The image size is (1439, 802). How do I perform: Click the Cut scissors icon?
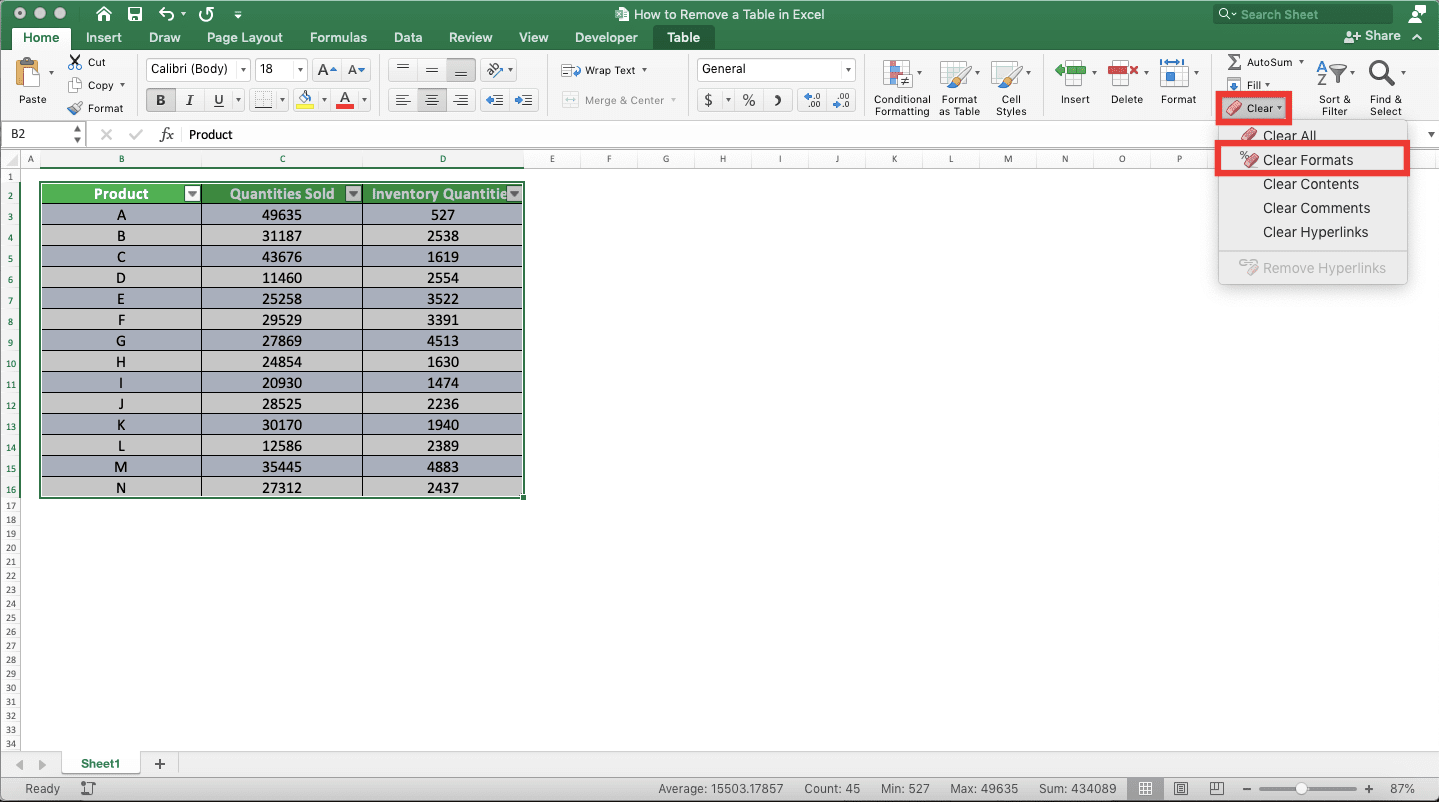click(x=75, y=62)
